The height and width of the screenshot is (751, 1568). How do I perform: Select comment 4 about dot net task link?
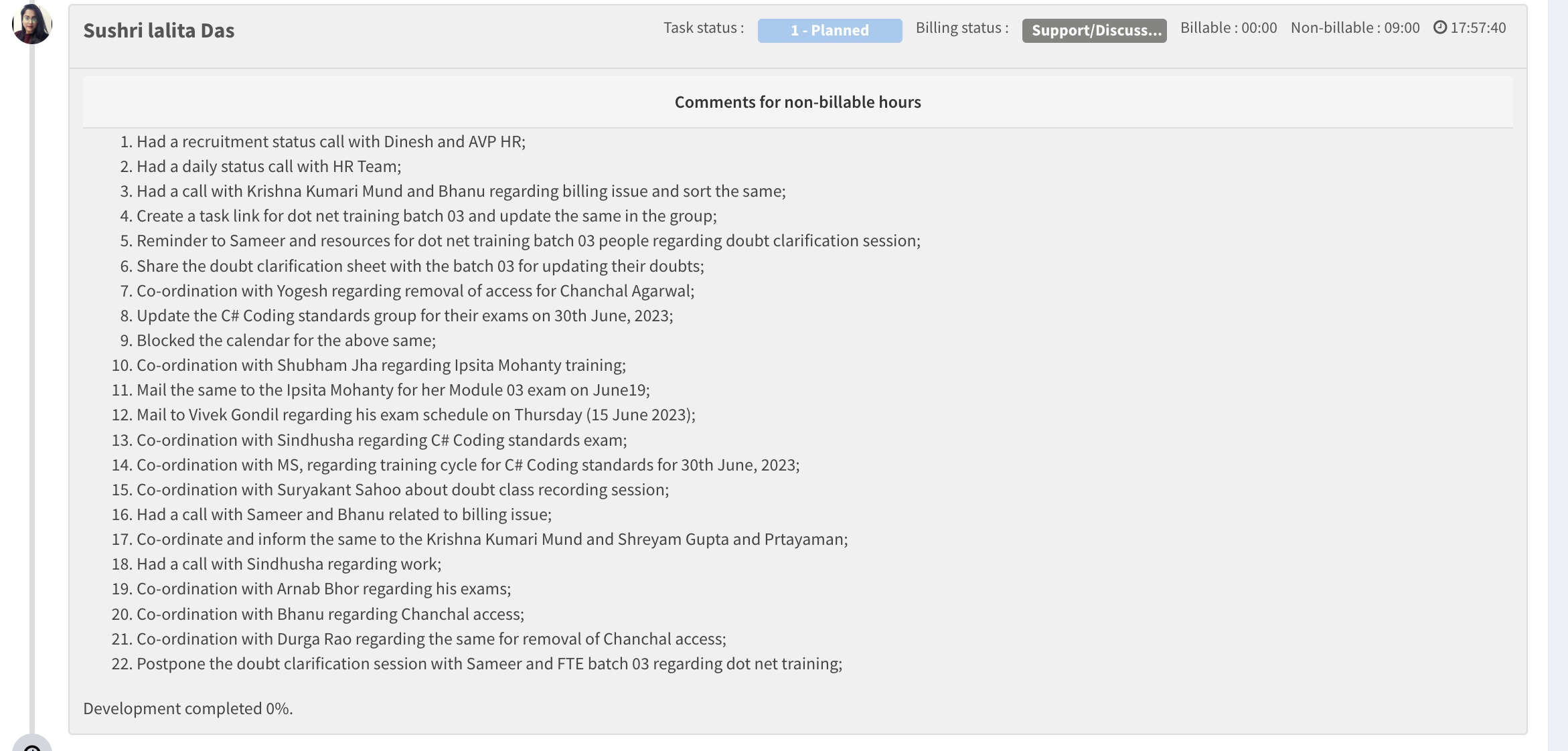pyautogui.click(x=426, y=216)
